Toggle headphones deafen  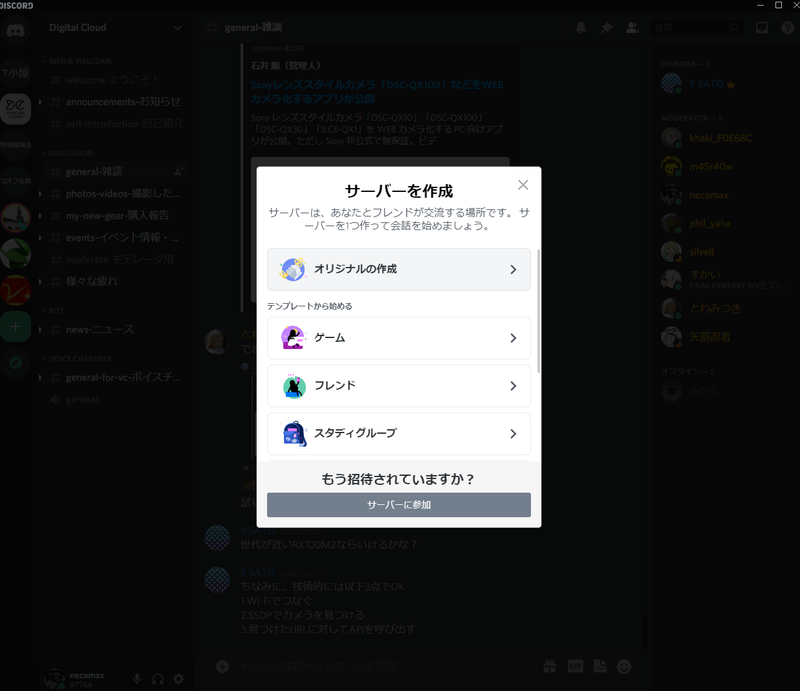pyautogui.click(x=158, y=679)
